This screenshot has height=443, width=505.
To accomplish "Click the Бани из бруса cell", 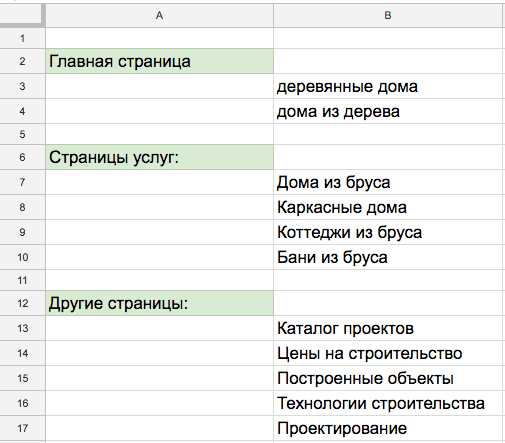I will 388,257.
